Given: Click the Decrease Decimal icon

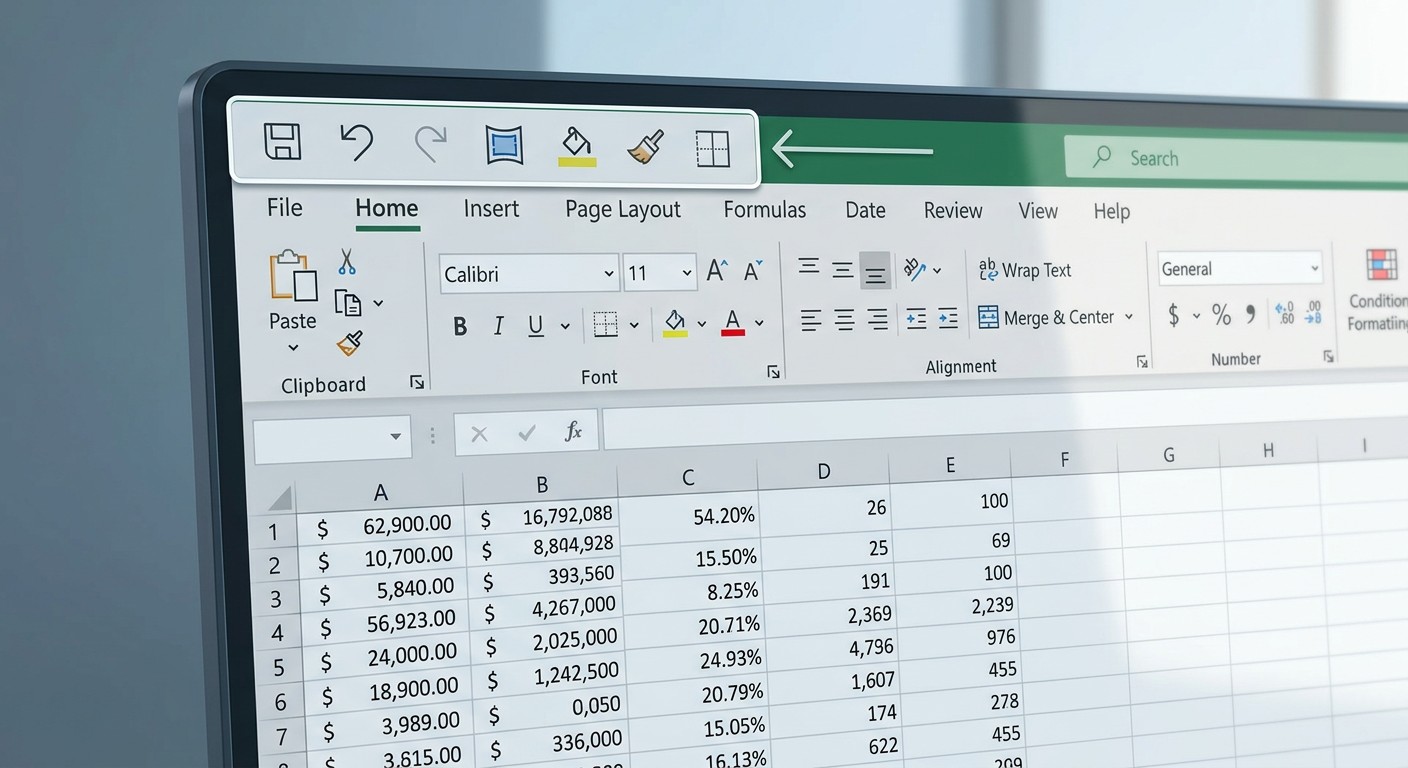Looking at the screenshot, I should [1313, 313].
